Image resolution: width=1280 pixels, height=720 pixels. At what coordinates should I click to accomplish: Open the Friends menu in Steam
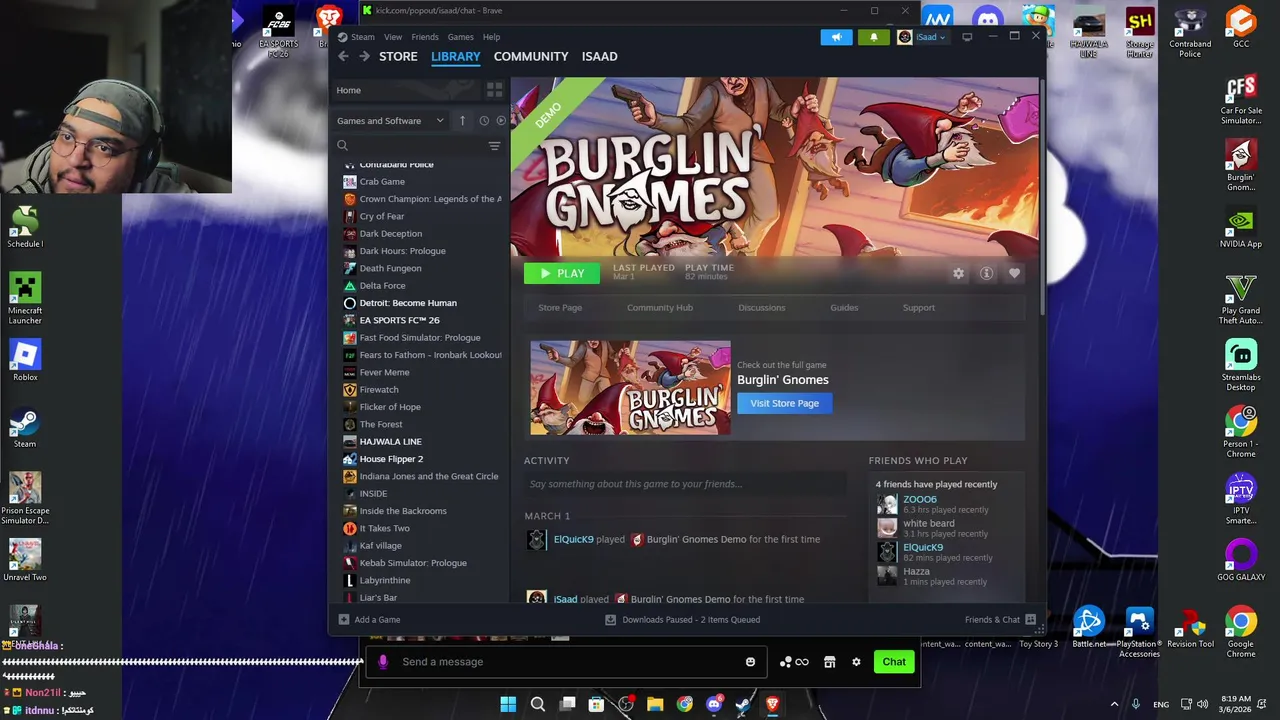pos(425,37)
